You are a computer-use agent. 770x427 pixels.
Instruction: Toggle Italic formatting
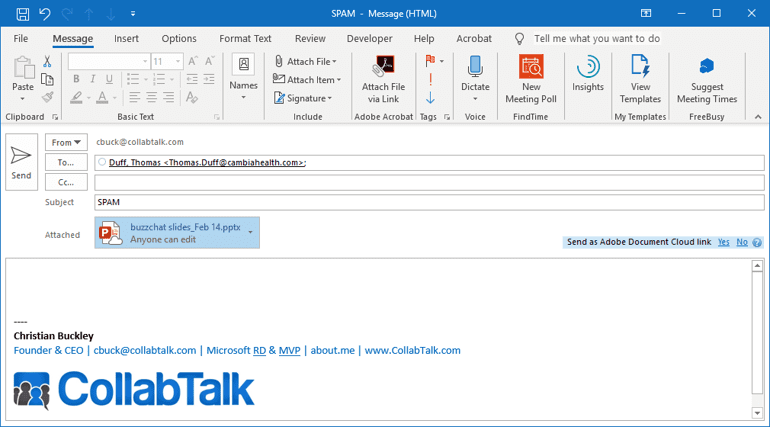92,79
